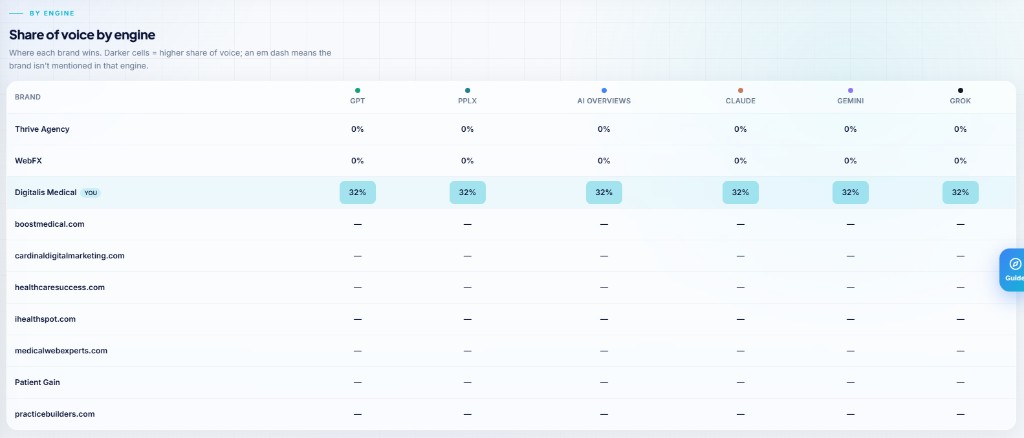This screenshot has height=438, width=1024.
Task: Click practicebuilders.com dash under Grok
Action: tap(960, 414)
